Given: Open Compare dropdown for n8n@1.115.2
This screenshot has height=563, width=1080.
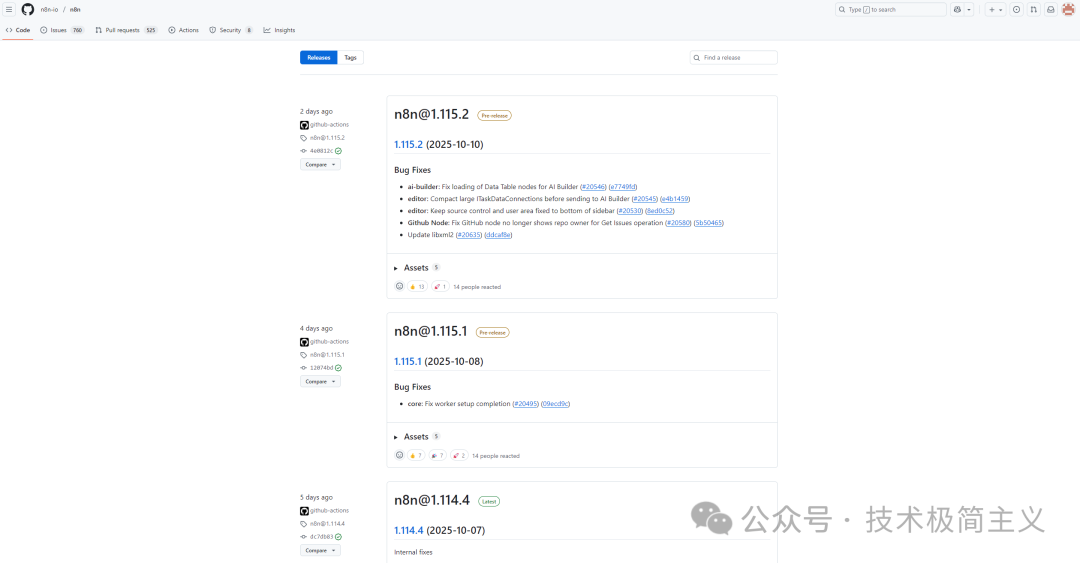Looking at the screenshot, I should [320, 165].
